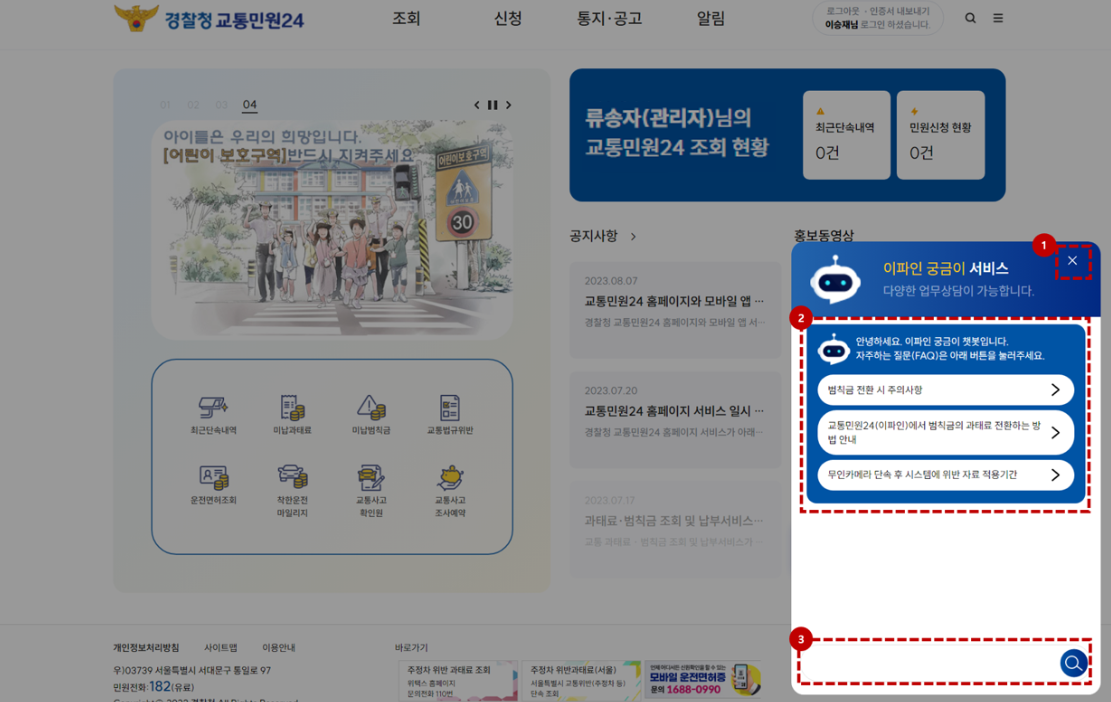Open the search magnifier in header
The width and height of the screenshot is (1111, 702).
pos(970,18)
